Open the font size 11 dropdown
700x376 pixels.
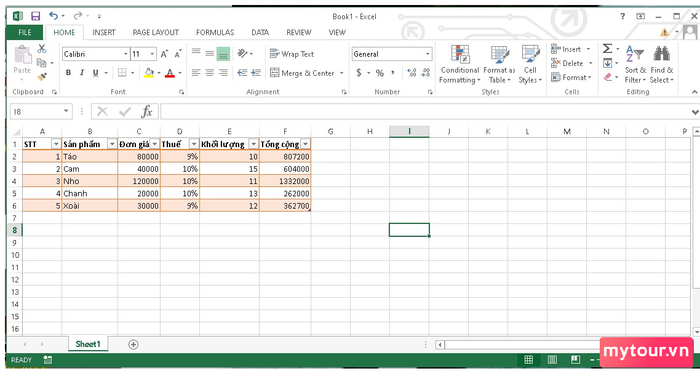tap(152, 54)
